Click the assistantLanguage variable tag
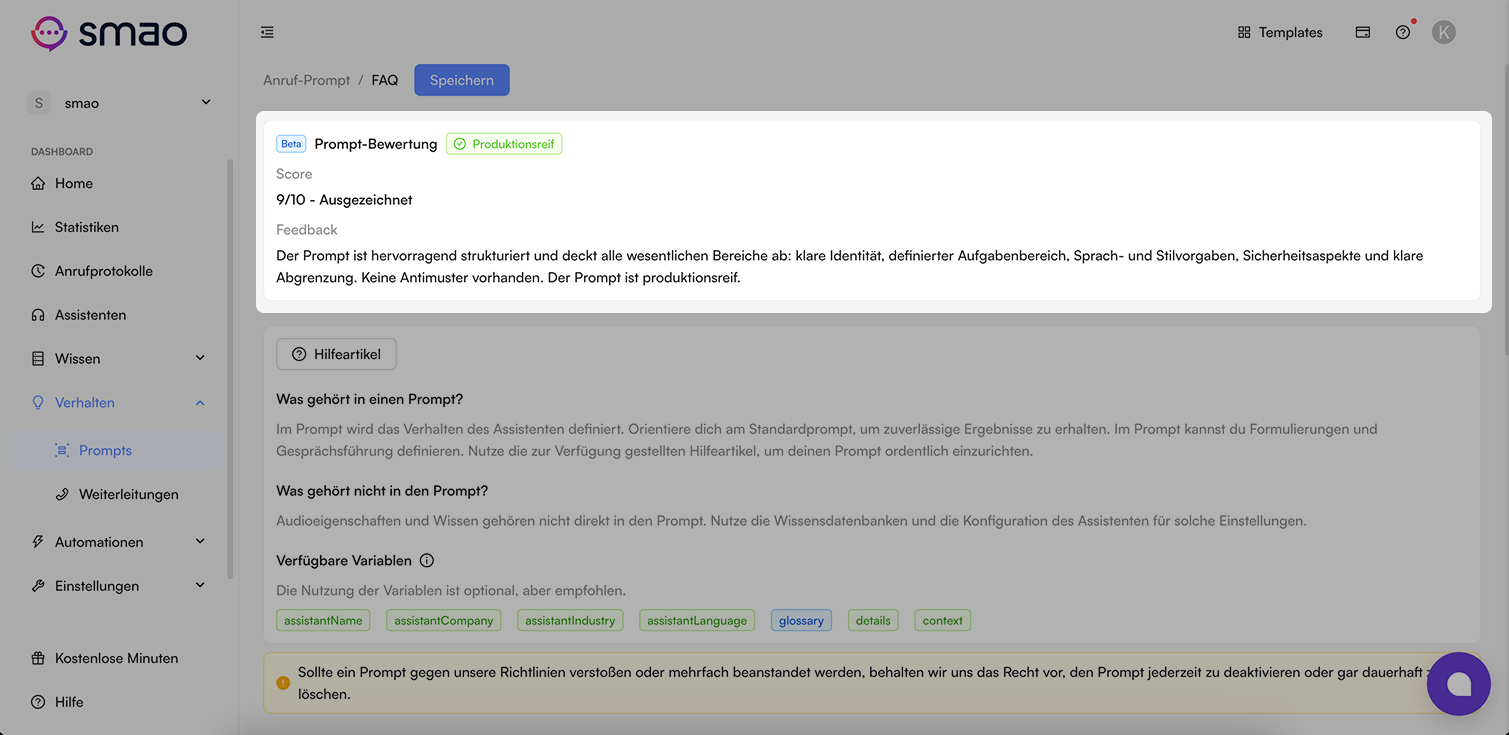Viewport: 1509px width, 735px height. pos(697,620)
